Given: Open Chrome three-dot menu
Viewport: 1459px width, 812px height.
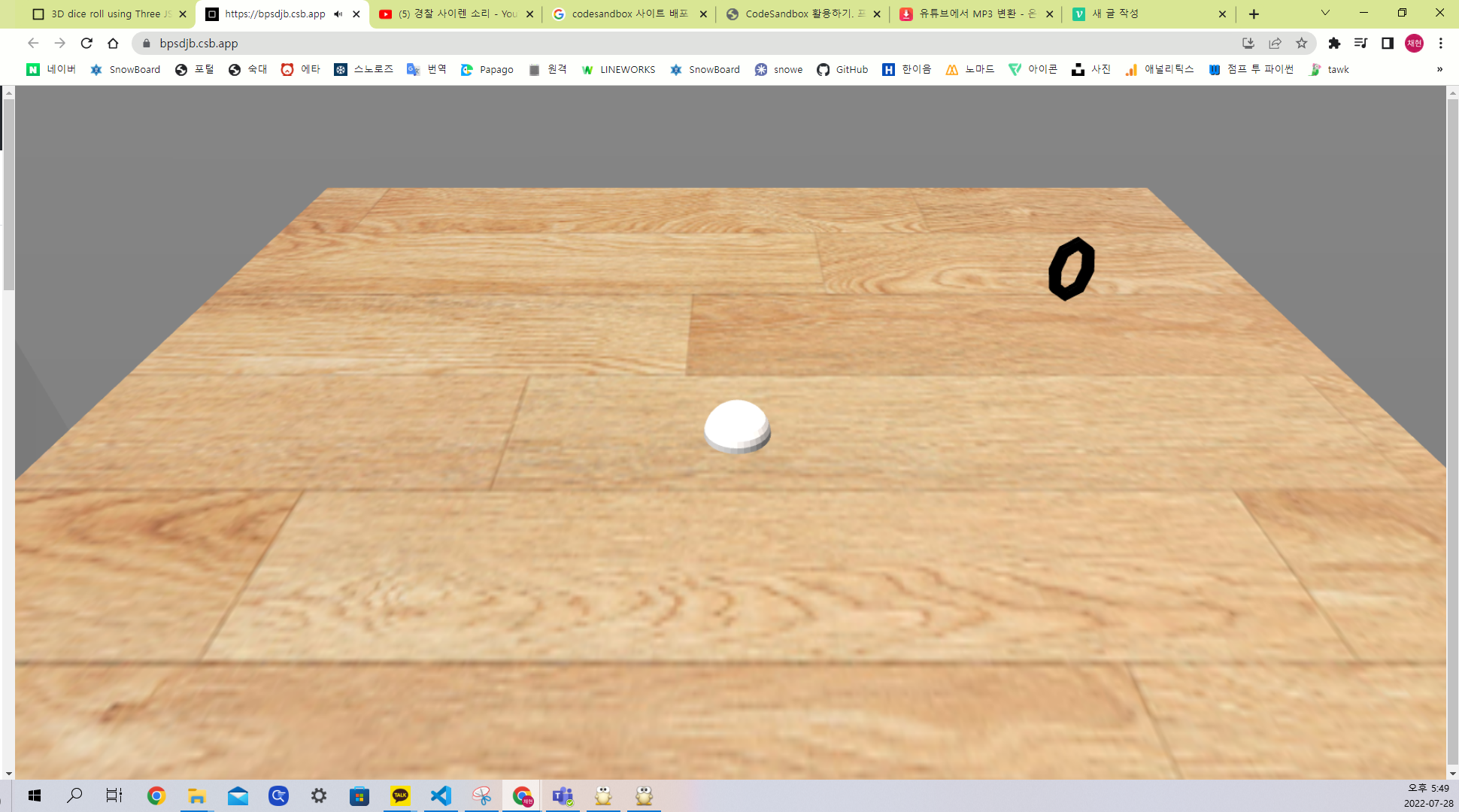Looking at the screenshot, I should 1441,43.
